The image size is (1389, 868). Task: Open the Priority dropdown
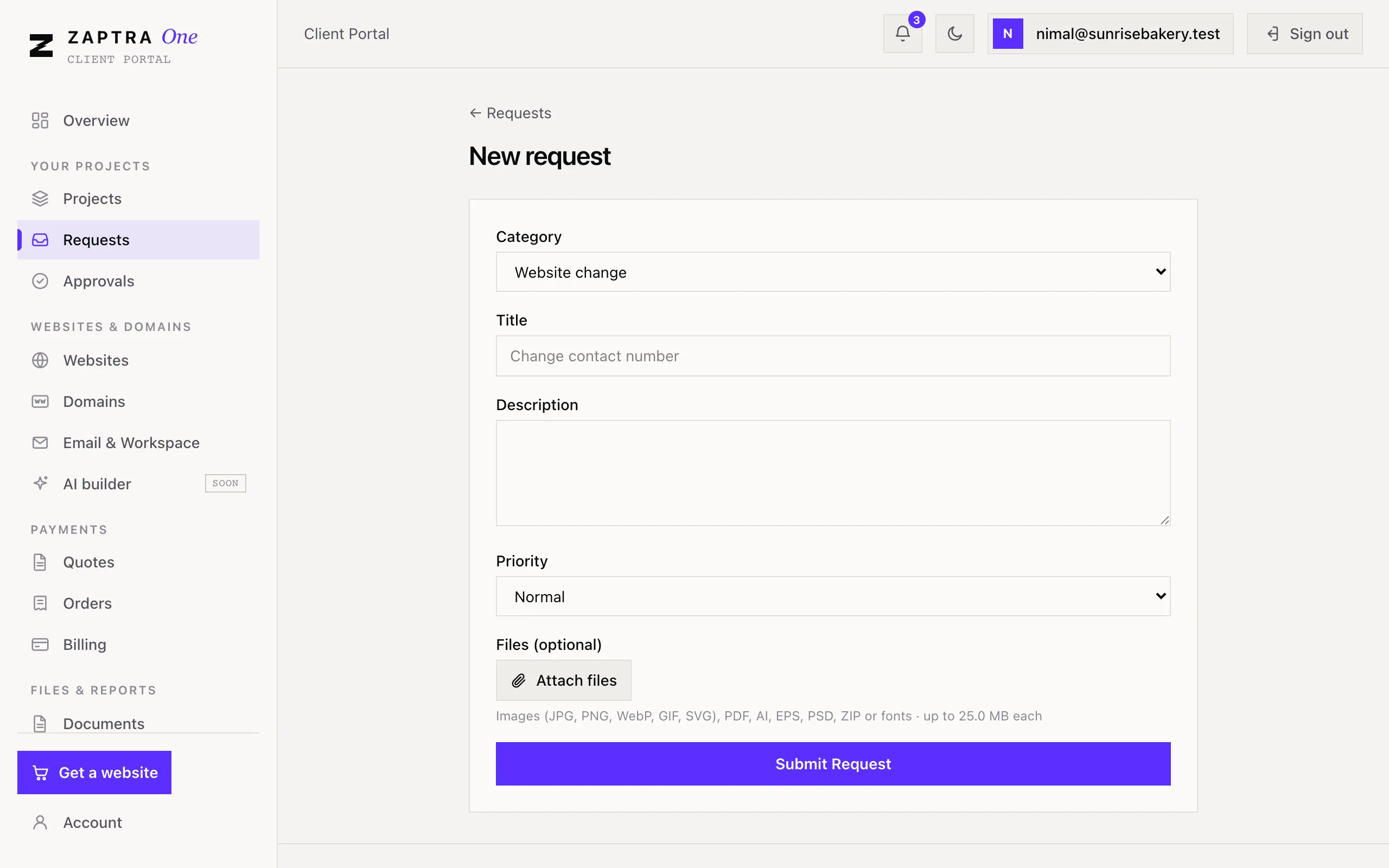coord(833,596)
